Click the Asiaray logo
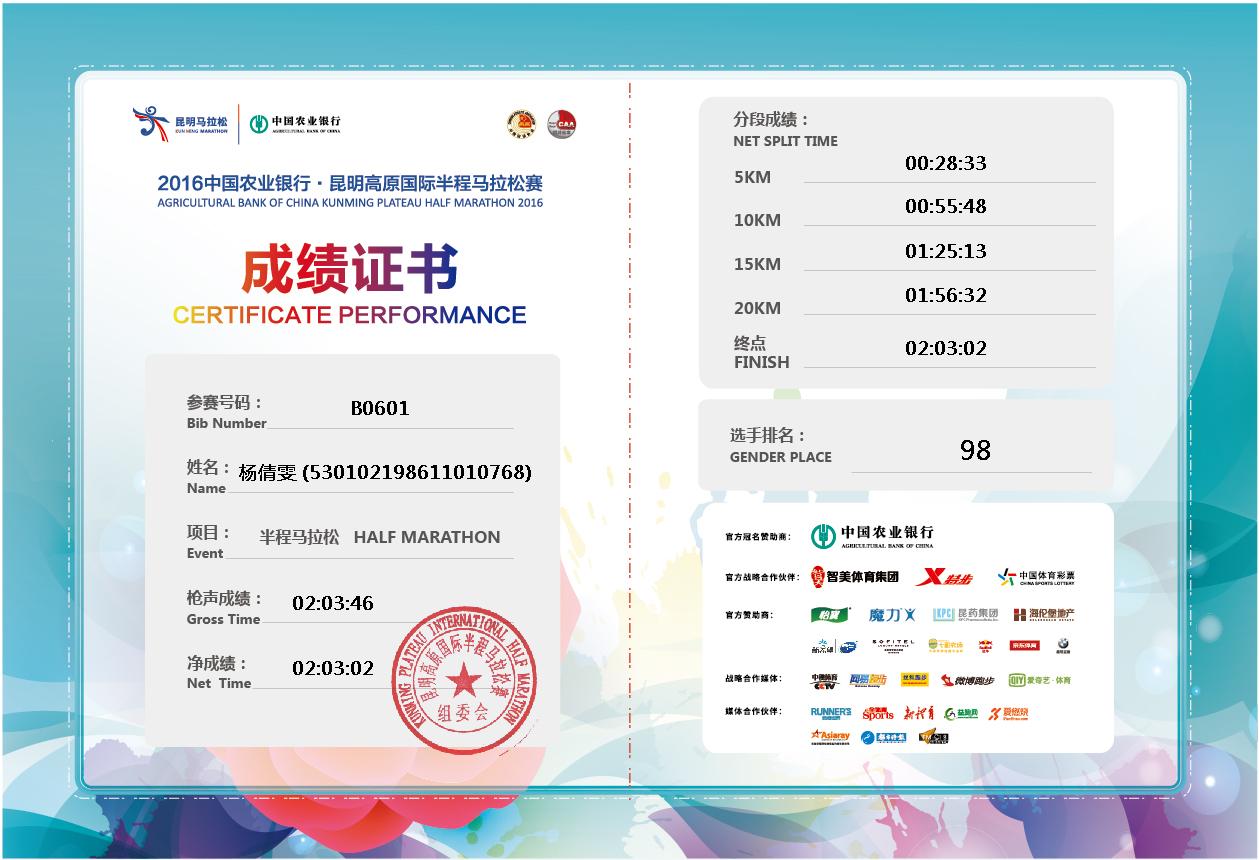Screen dimensions: 1259x860 [x=830, y=737]
